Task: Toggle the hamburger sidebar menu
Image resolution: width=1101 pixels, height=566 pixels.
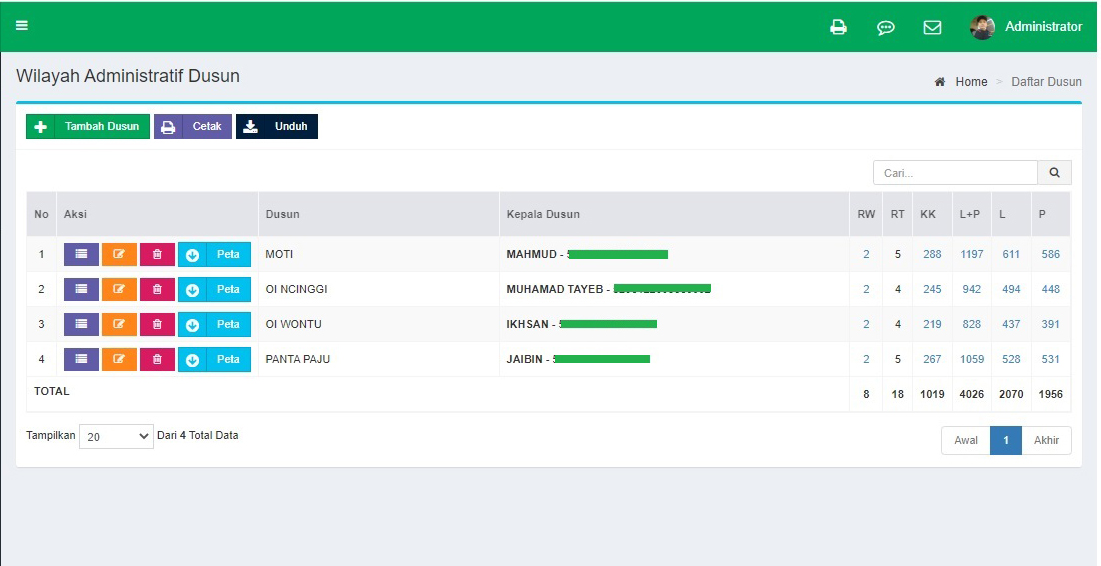Action: pos(21,26)
